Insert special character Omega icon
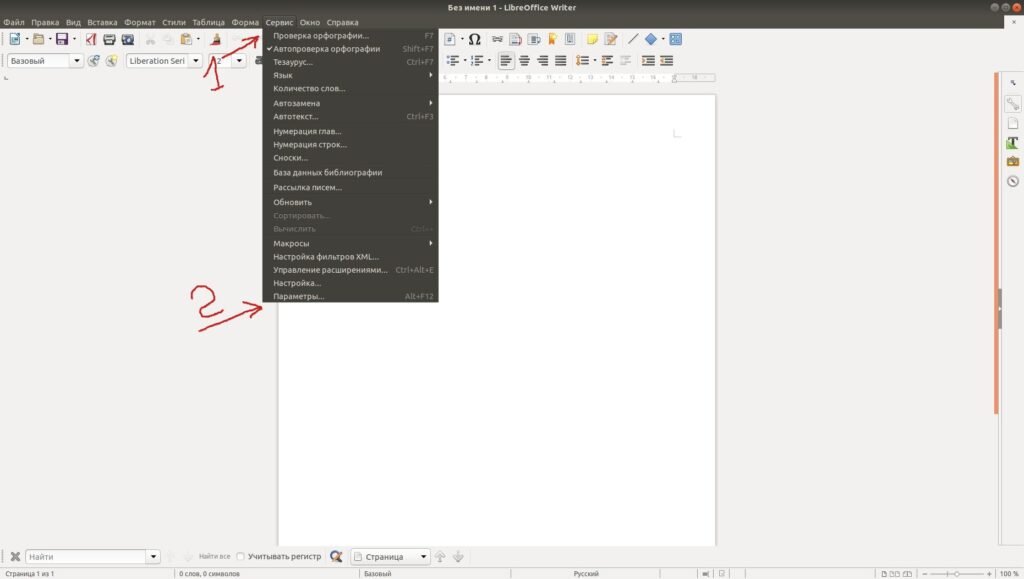The height and width of the screenshot is (579, 1024). pyautogui.click(x=475, y=39)
